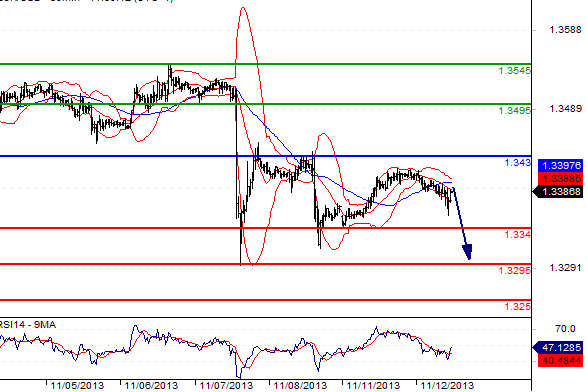
Task: Click the black 1.33868 current price tag
Action: click(x=558, y=192)
